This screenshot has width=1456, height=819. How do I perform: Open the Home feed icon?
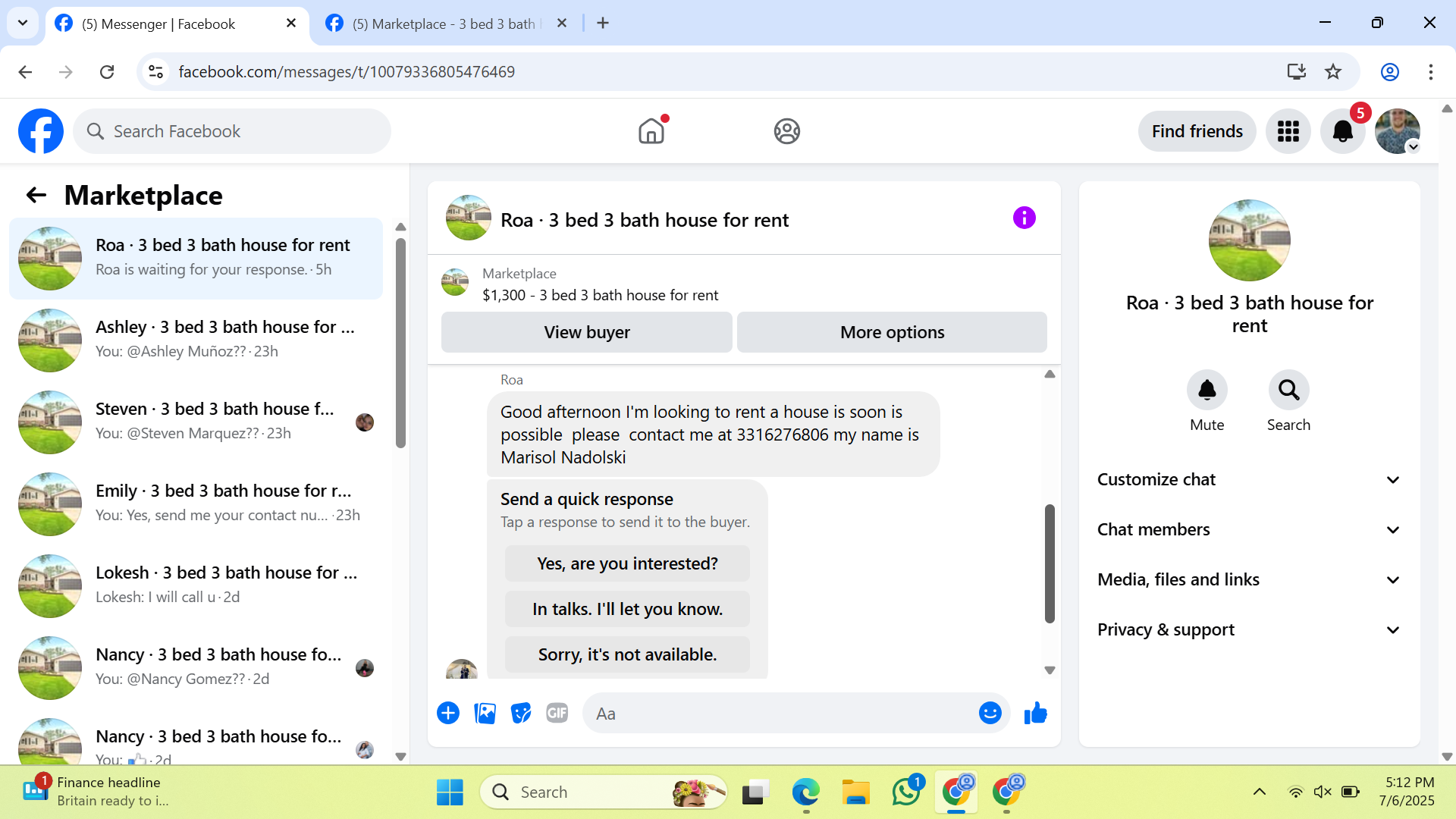[x=651, y=131]
